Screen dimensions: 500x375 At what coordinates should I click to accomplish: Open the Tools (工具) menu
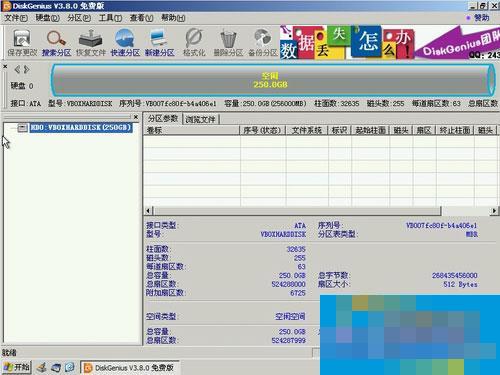click(110, 18)
